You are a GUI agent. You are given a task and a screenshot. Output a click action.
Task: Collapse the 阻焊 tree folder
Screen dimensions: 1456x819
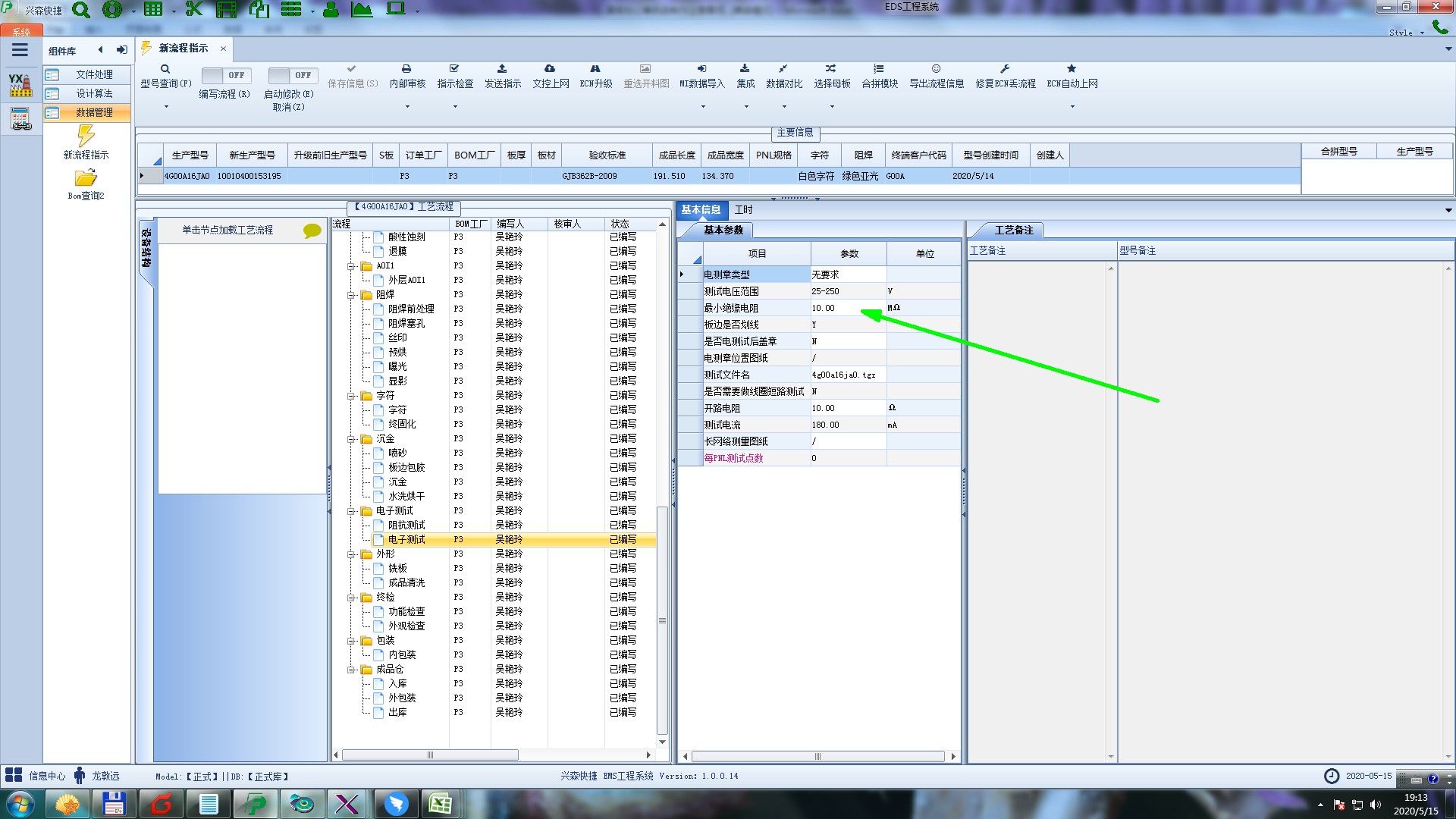tap(352, 295)
